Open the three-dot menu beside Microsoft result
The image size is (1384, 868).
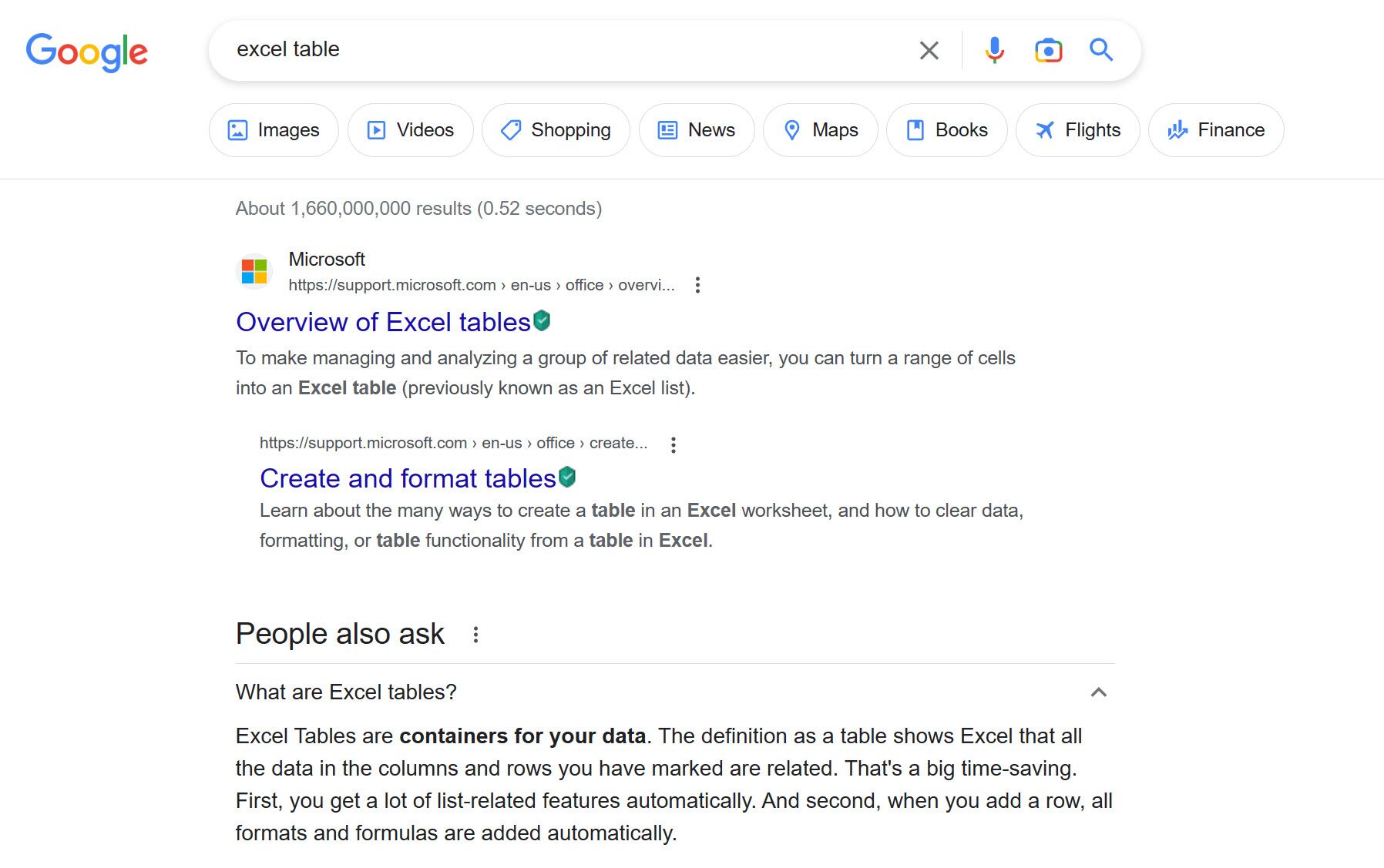coord(697,284)
